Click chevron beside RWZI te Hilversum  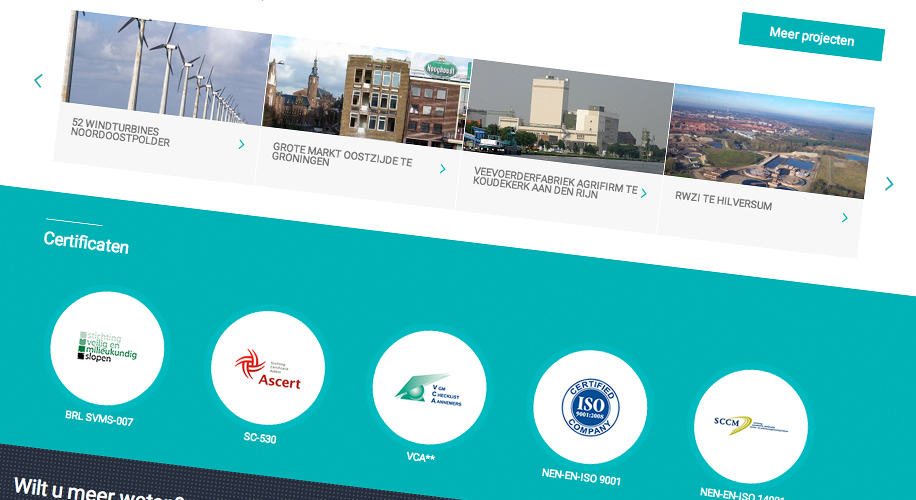click(845, 218)
